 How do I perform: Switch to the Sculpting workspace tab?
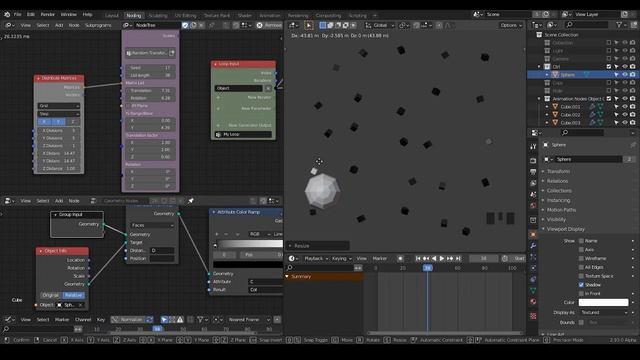click(x=158, y=16)
